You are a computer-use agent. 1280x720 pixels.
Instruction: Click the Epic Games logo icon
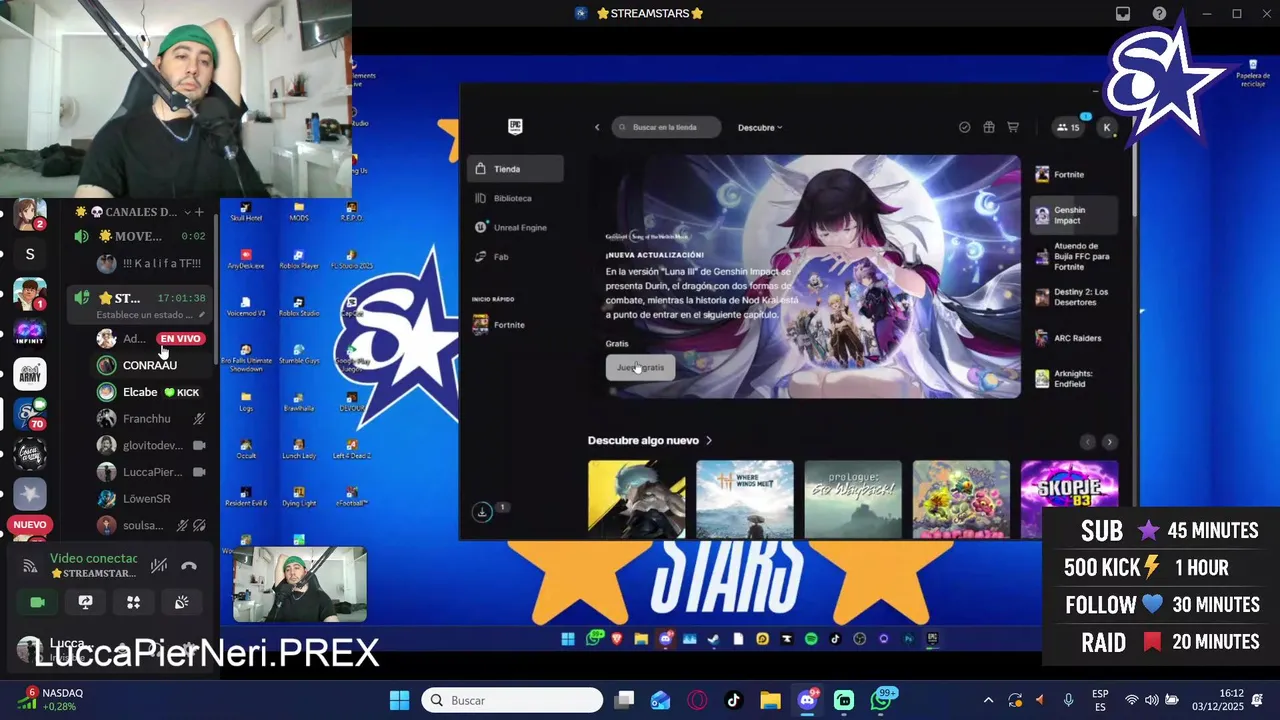(x=515, y=127)
